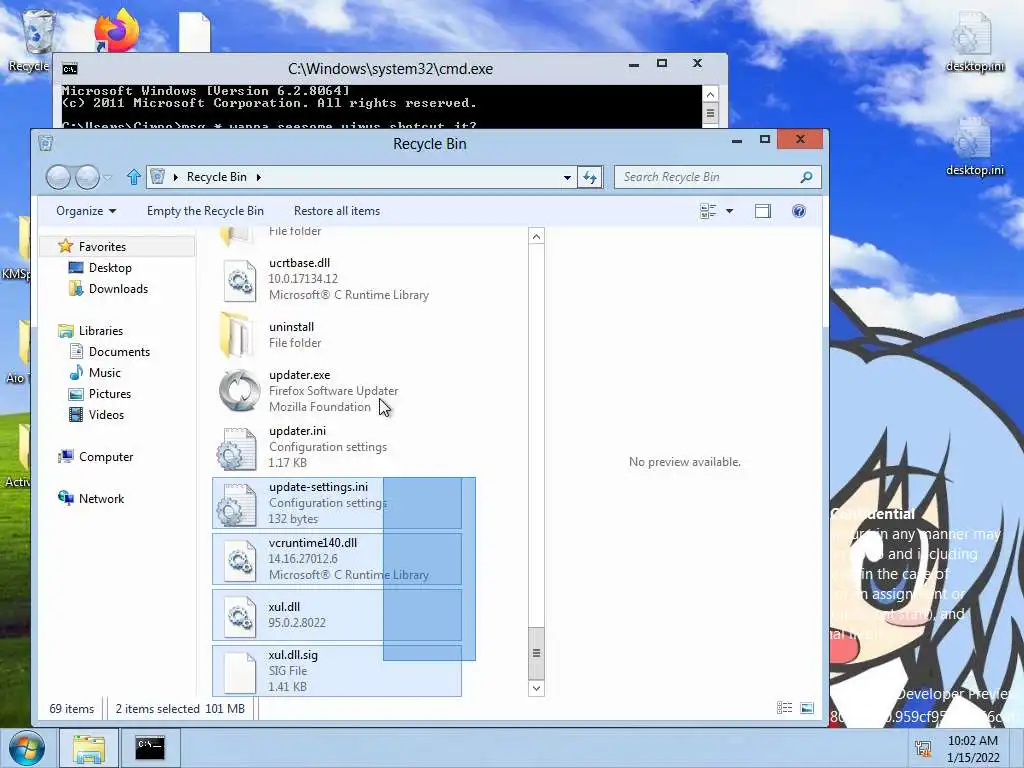This screenshot has height=768, width=1024.
Task: Switch to large icons view in status bar
Action: tap(807, 708)
